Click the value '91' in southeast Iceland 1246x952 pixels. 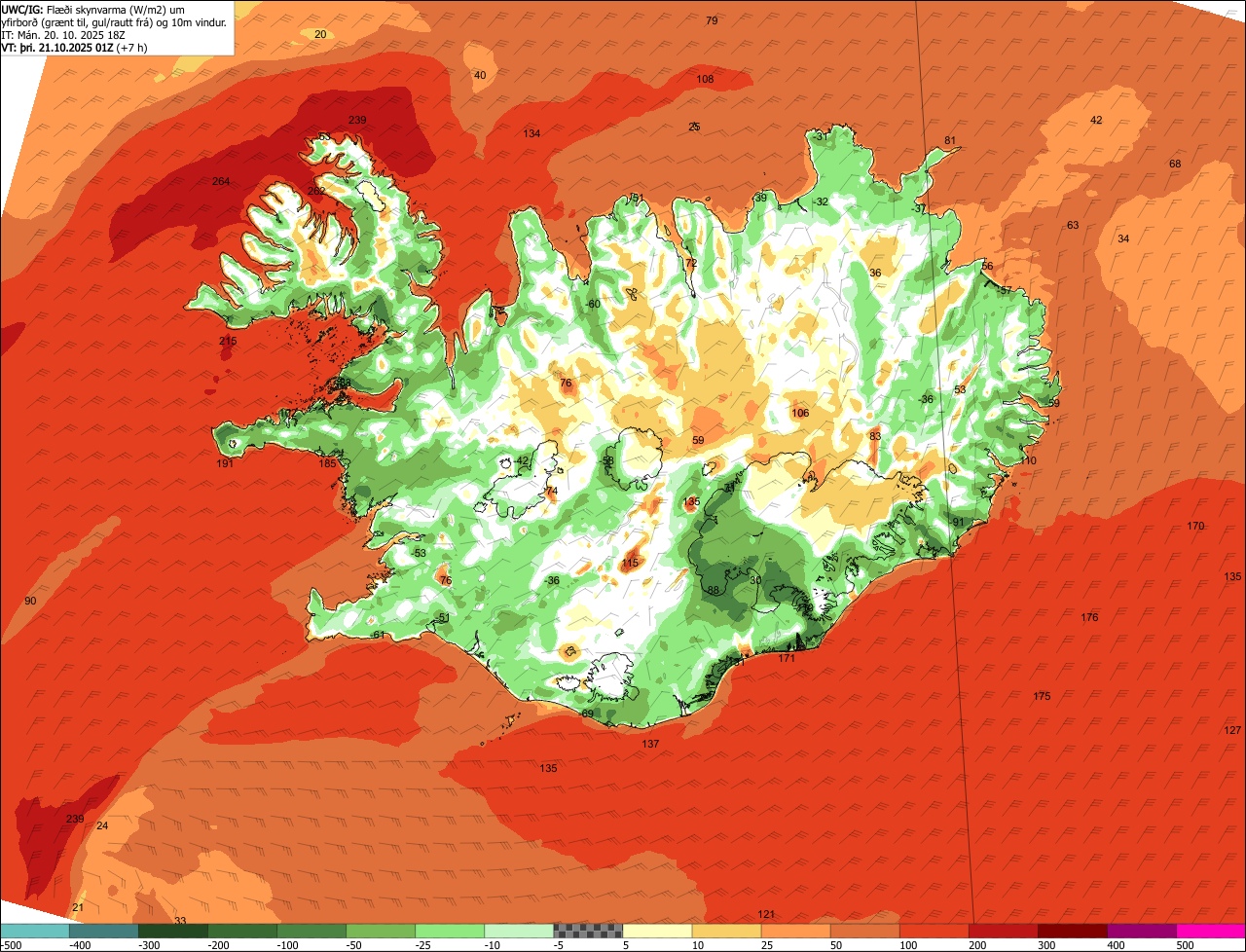958,523
